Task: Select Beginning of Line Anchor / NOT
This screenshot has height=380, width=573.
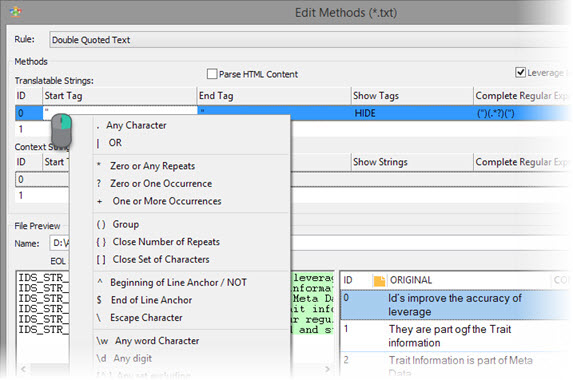Action: click(178, 282)
